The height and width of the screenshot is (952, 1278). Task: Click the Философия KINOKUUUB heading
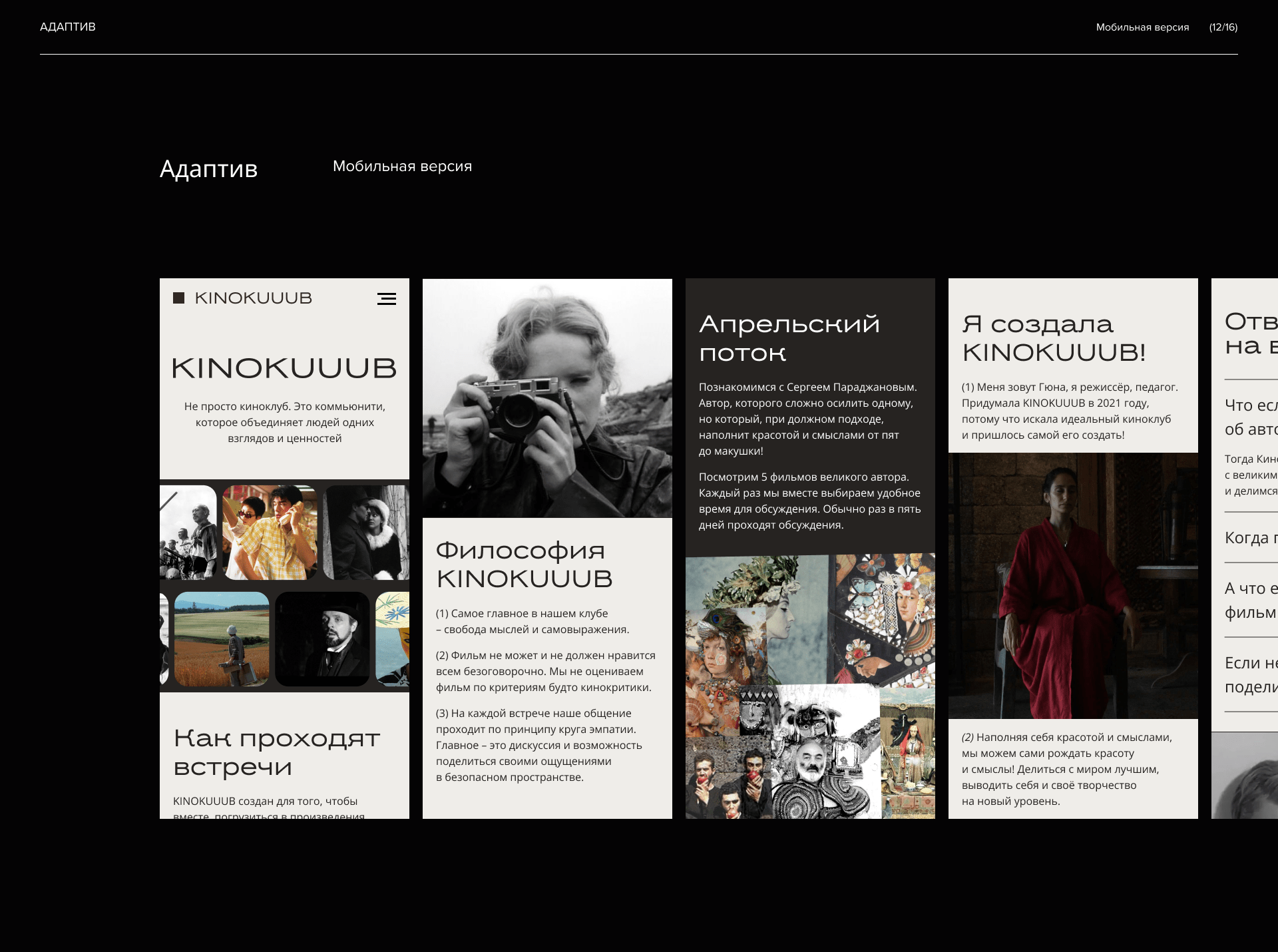pos(524,565)
